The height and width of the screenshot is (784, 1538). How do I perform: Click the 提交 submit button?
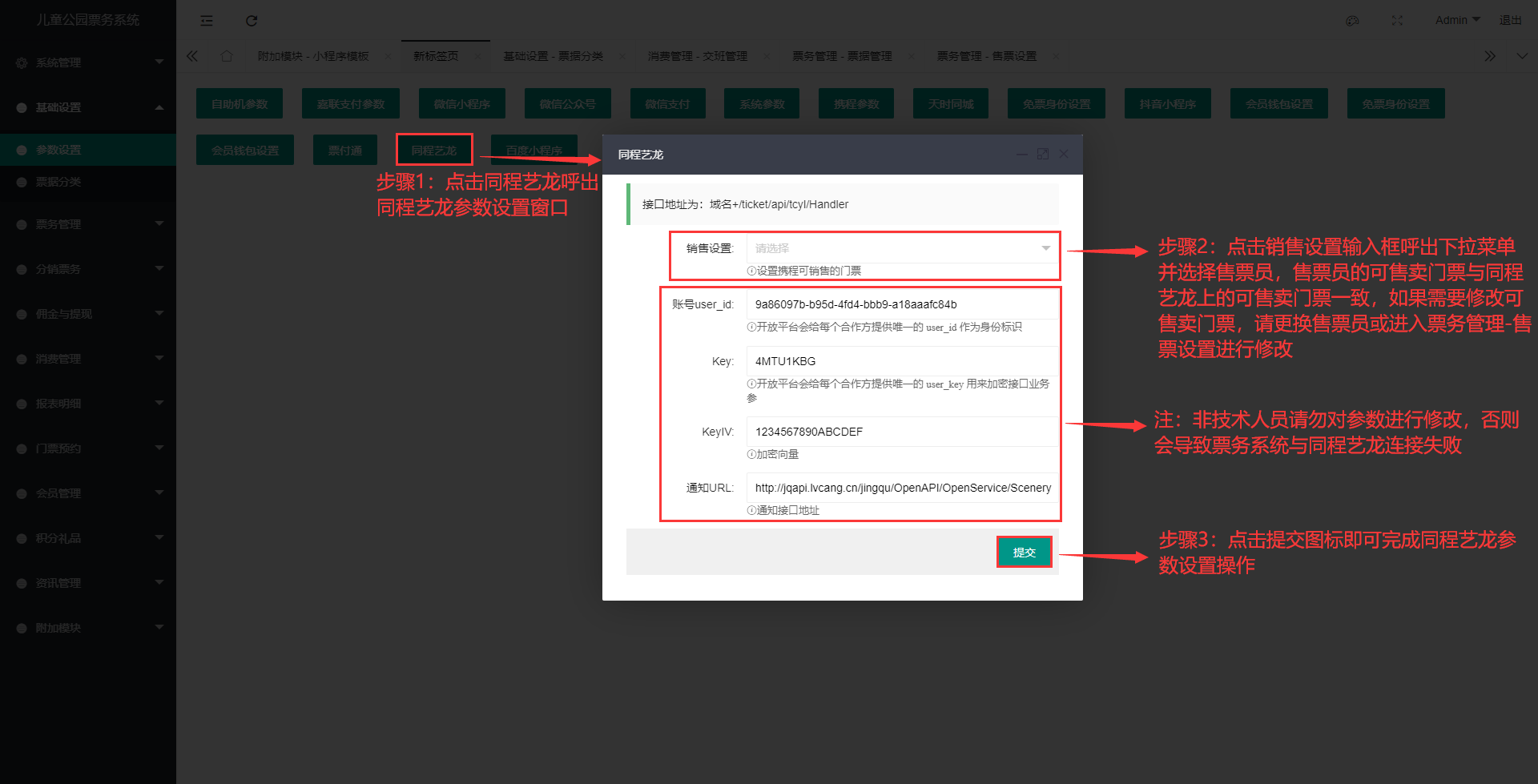[1025, 552]
